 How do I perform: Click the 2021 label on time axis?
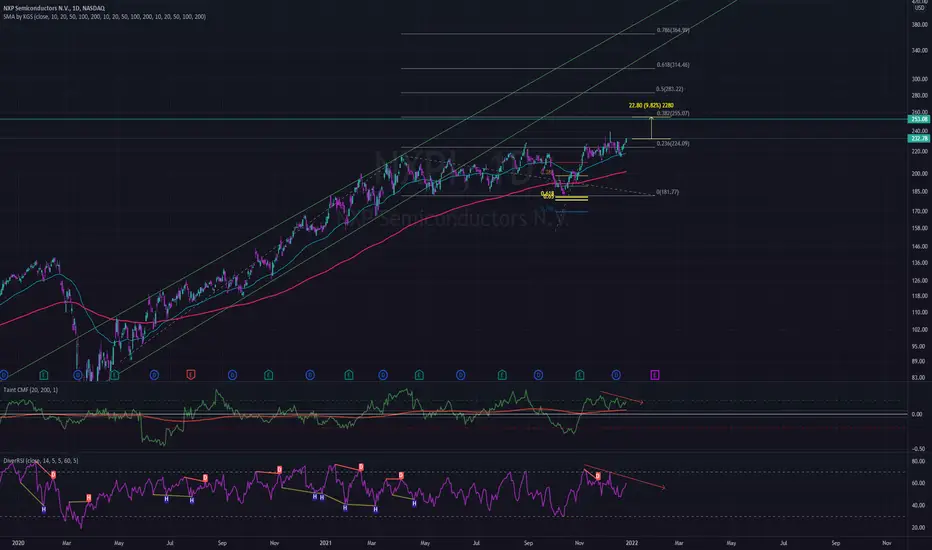[325, 543]
